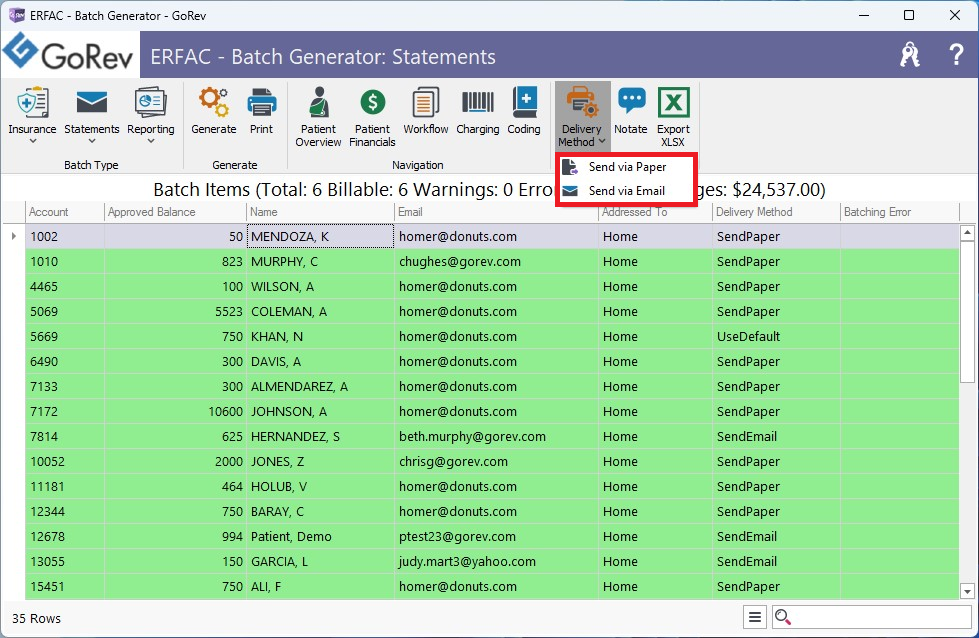This screenshot has width=979, height=638.
Task: Select account 1010 cell
Action: (x=64, y=262)
